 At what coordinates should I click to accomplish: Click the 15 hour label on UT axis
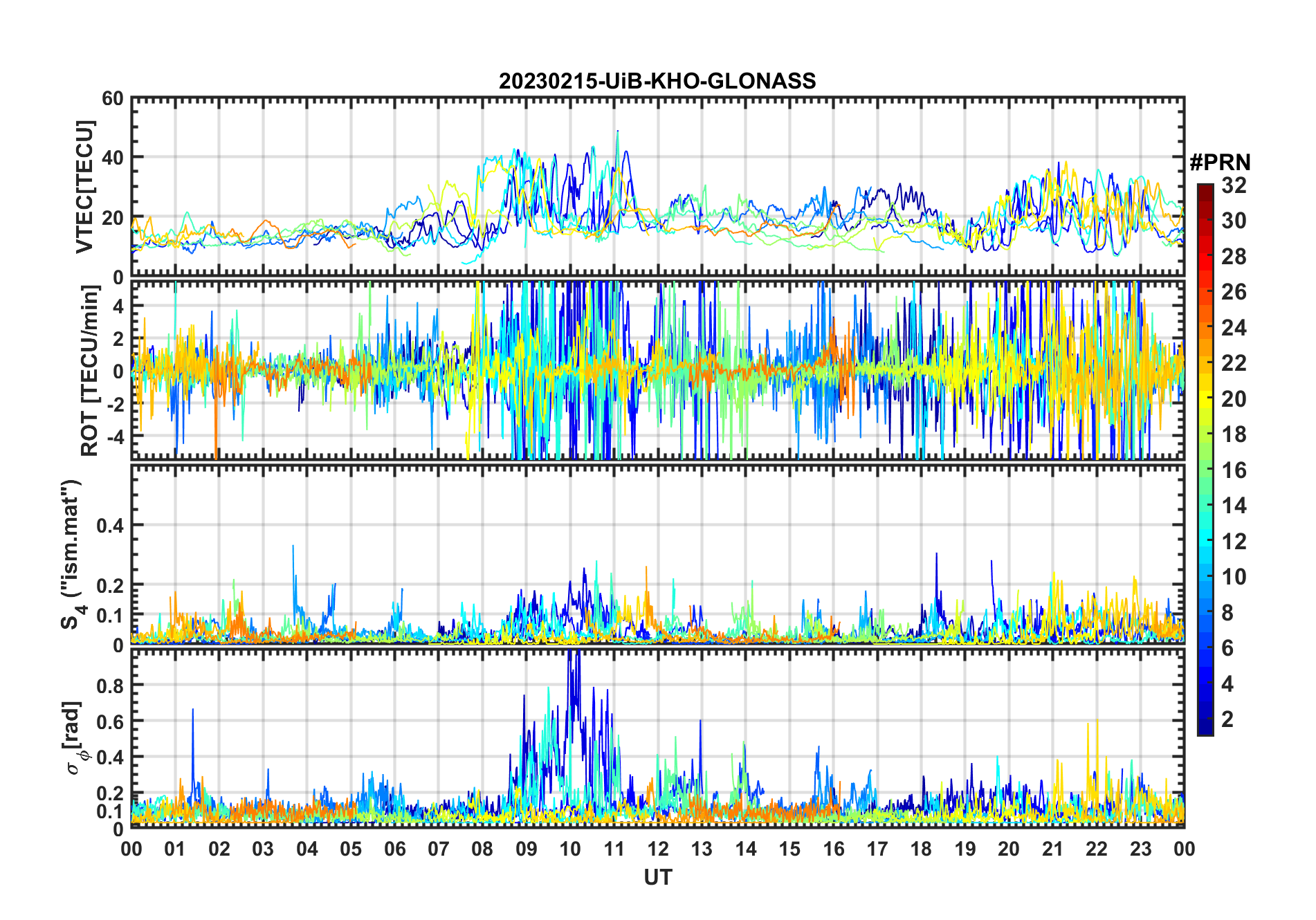tap(789, 849)
